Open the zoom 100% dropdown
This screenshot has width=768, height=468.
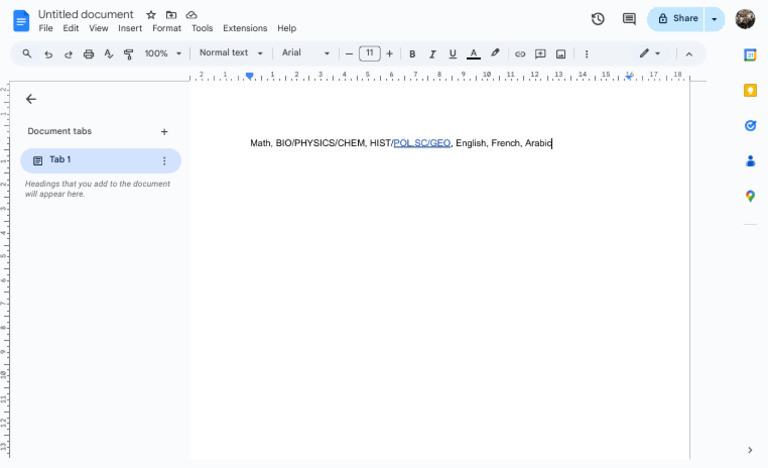pyautogui.click(x=163, y=54)
